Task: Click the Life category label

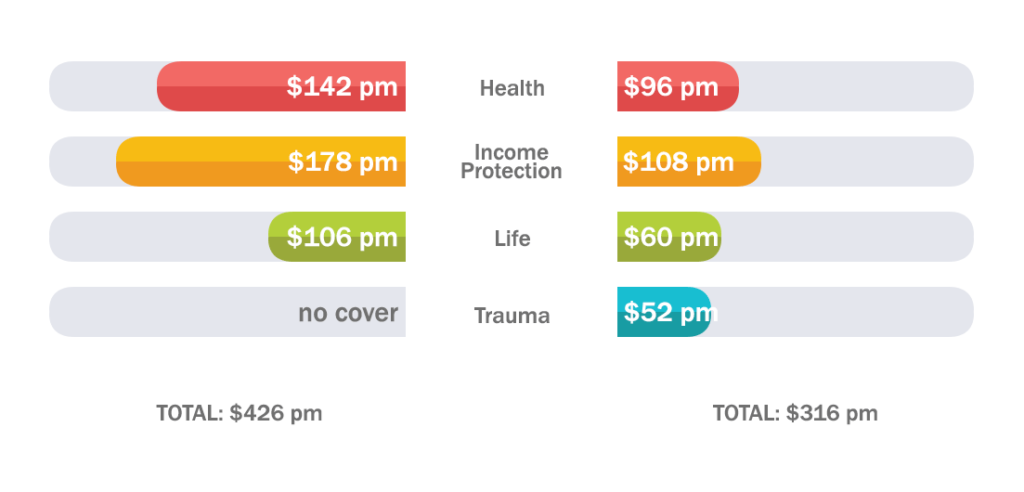Action: [512, 239]
